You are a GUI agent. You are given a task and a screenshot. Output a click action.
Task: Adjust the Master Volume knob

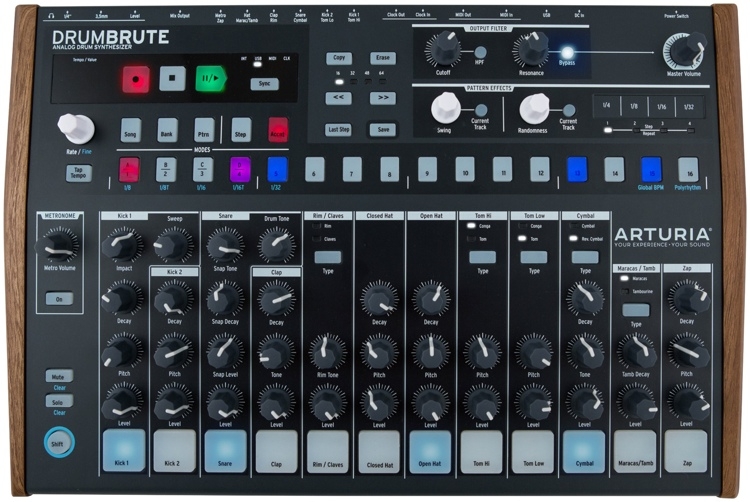point(684,51)
